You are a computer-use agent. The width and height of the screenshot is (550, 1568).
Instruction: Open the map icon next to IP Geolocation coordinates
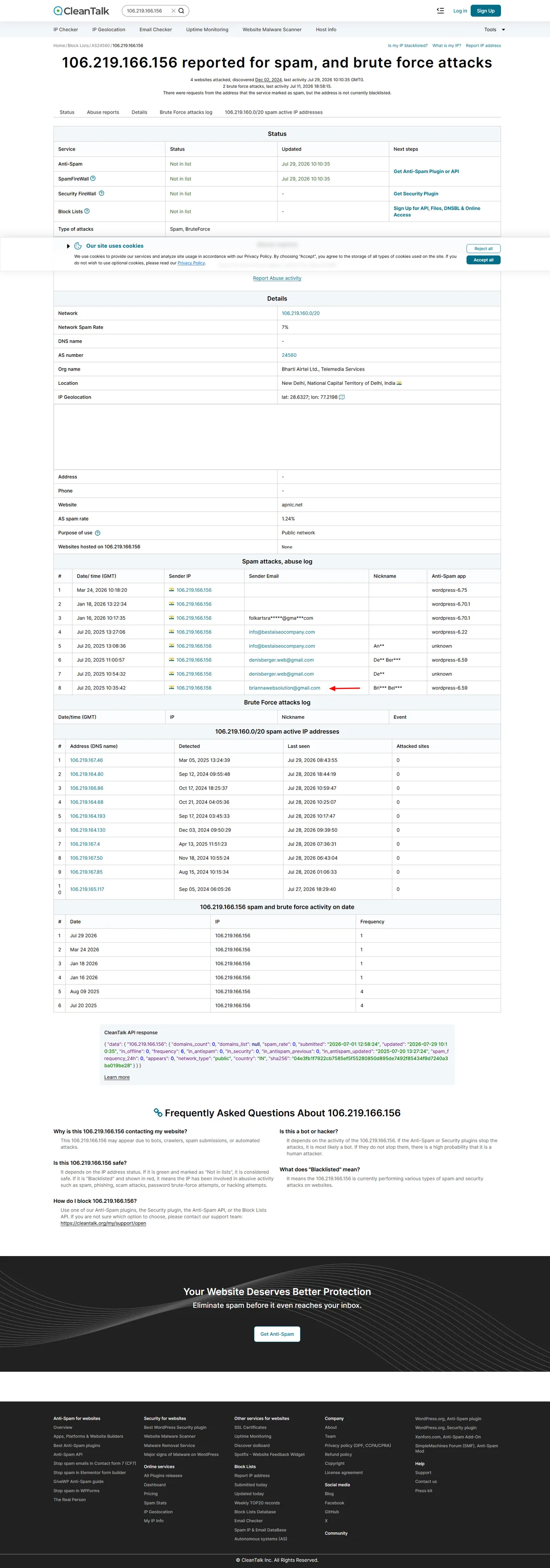click(x=342, y=397)
